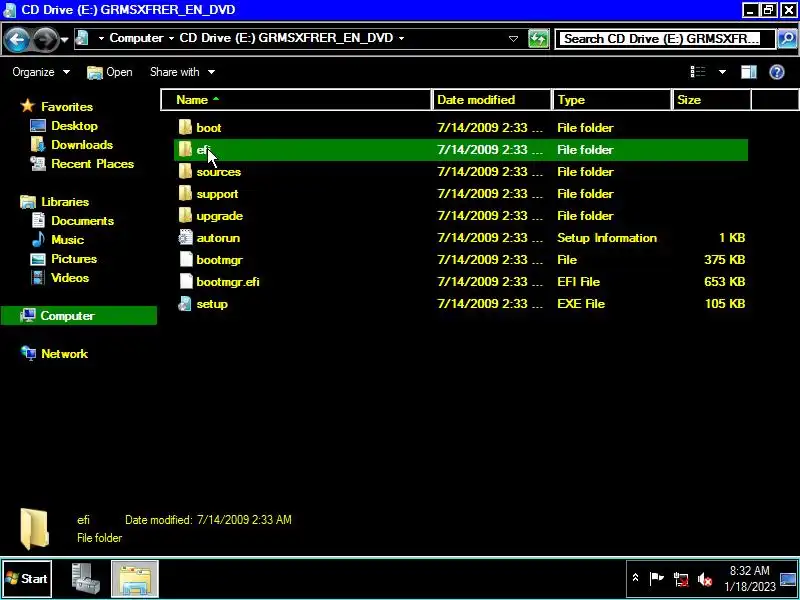Viewport: 800px width, 600px height.
Task: Toggle the preview pane icon
Action: pos(748,72)
